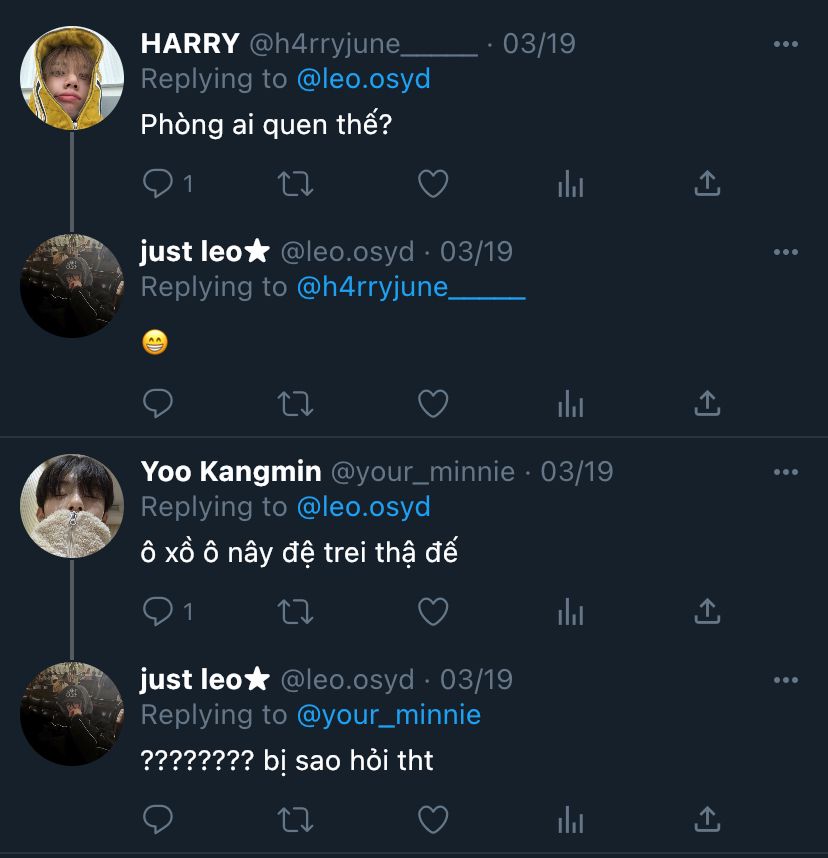Retweet HARRY's 'Phòng ai quen thế?' tweet
828x858 pixels.
coord(295,183)
